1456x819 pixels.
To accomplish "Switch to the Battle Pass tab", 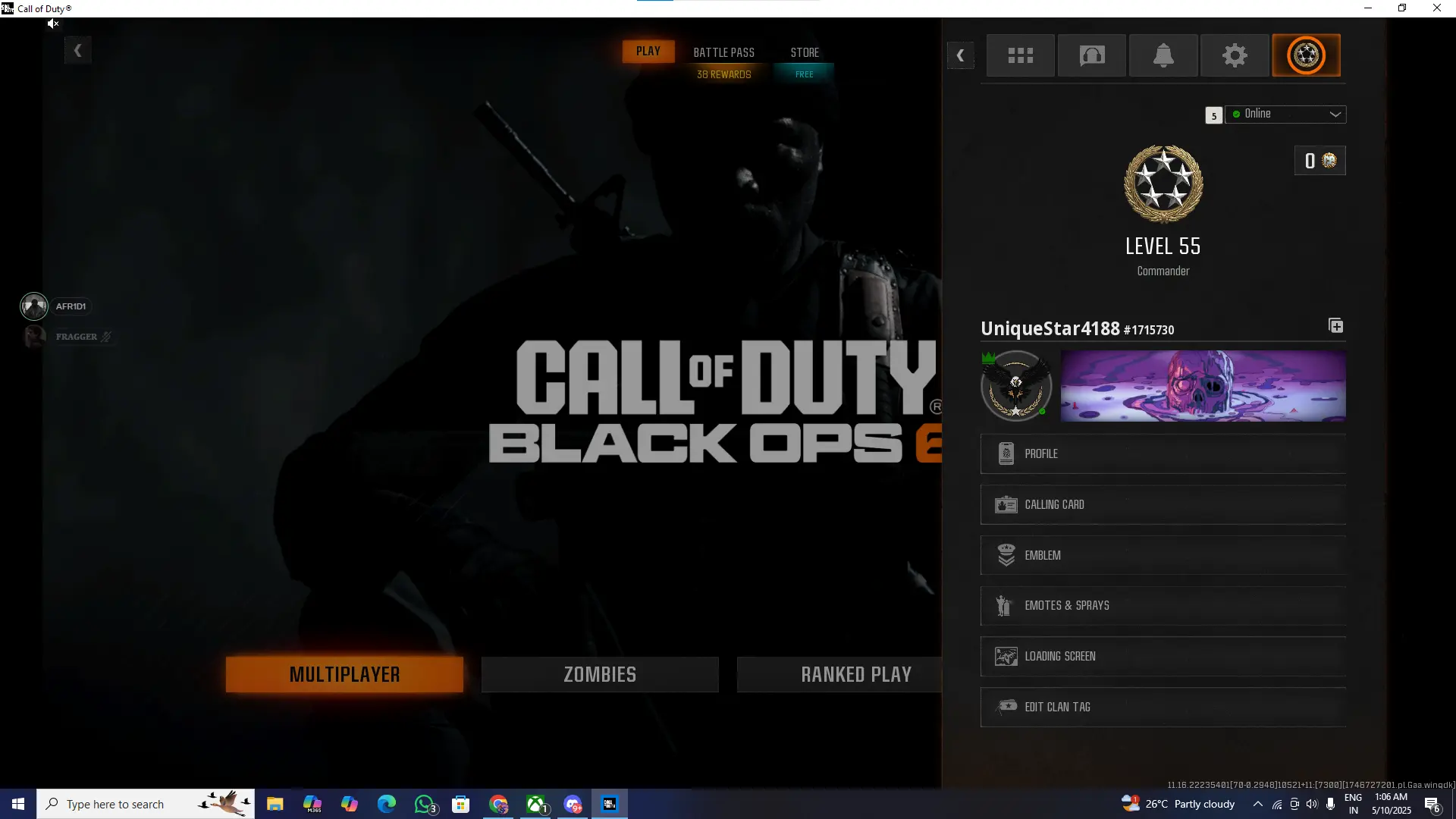I will tap(723, 53).
